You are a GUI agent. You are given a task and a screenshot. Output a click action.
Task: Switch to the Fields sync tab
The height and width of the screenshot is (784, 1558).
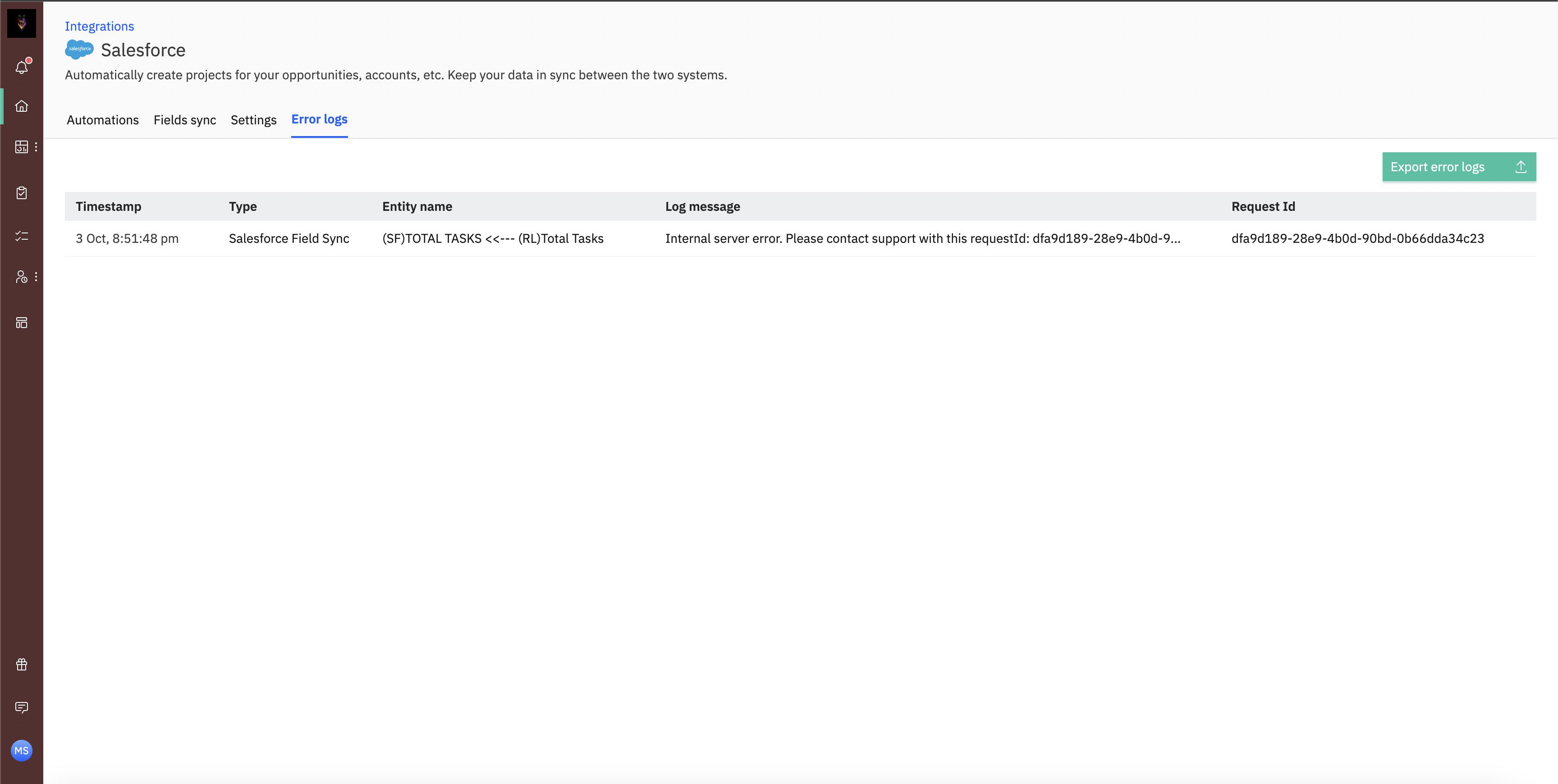click(184, 120)
